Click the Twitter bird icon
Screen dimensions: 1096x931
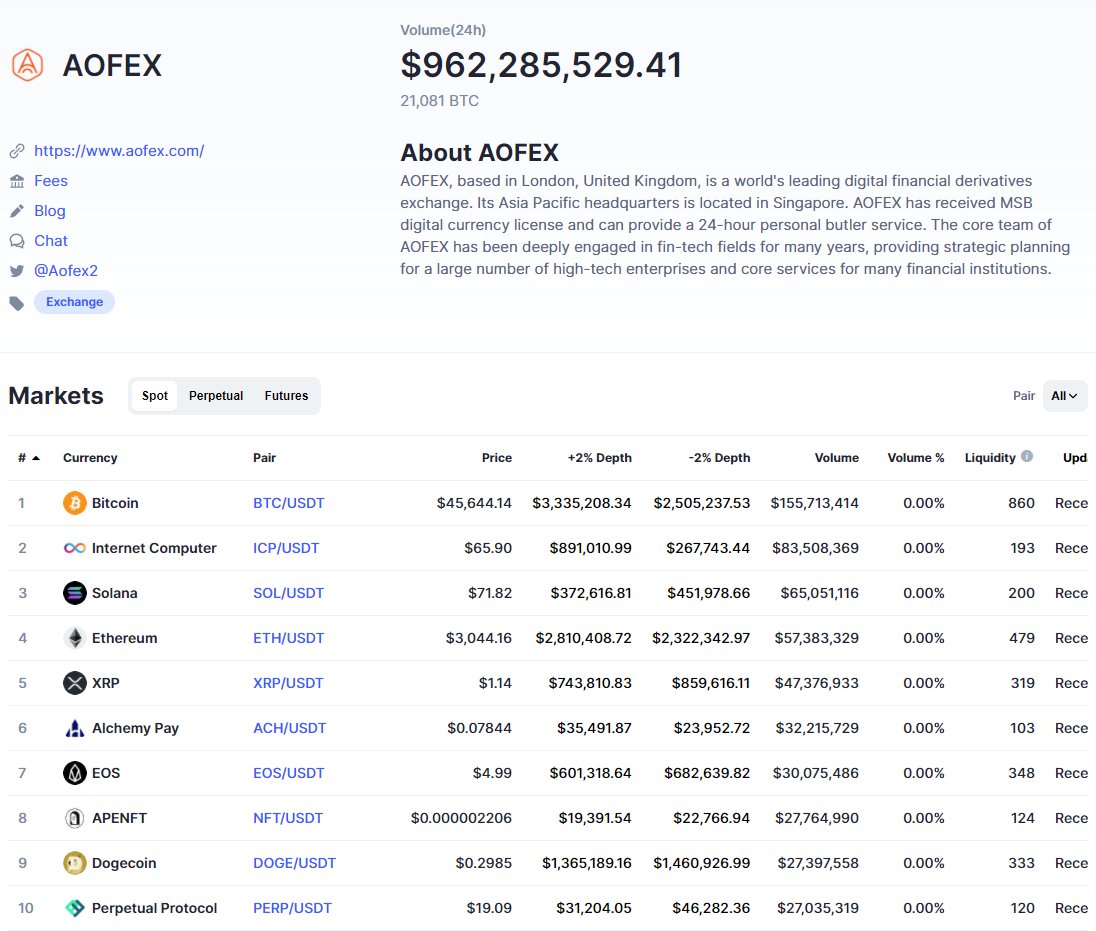click(x=17, y=271)
